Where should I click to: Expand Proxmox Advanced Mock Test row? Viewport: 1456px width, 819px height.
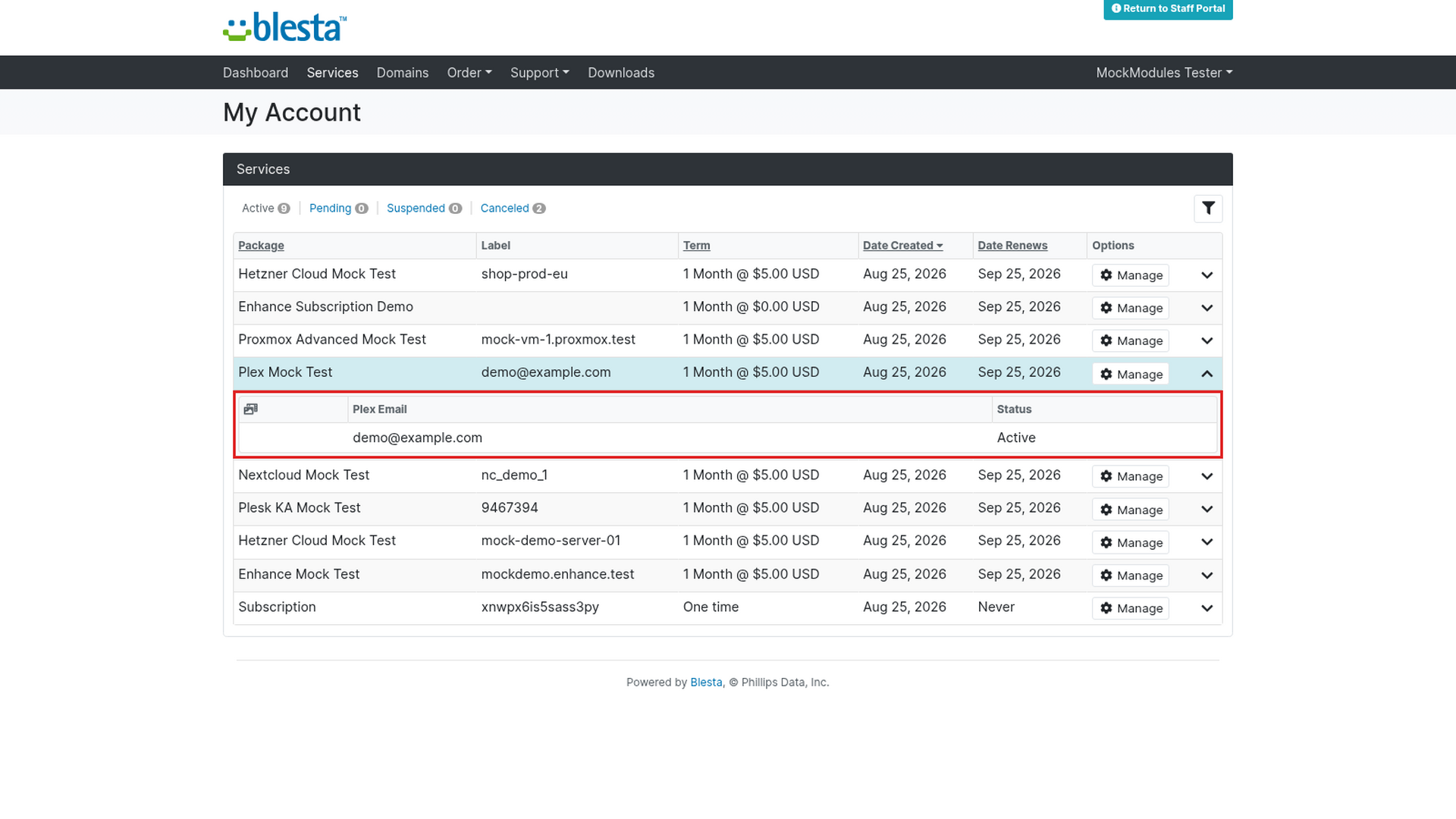click(1207, 340)
